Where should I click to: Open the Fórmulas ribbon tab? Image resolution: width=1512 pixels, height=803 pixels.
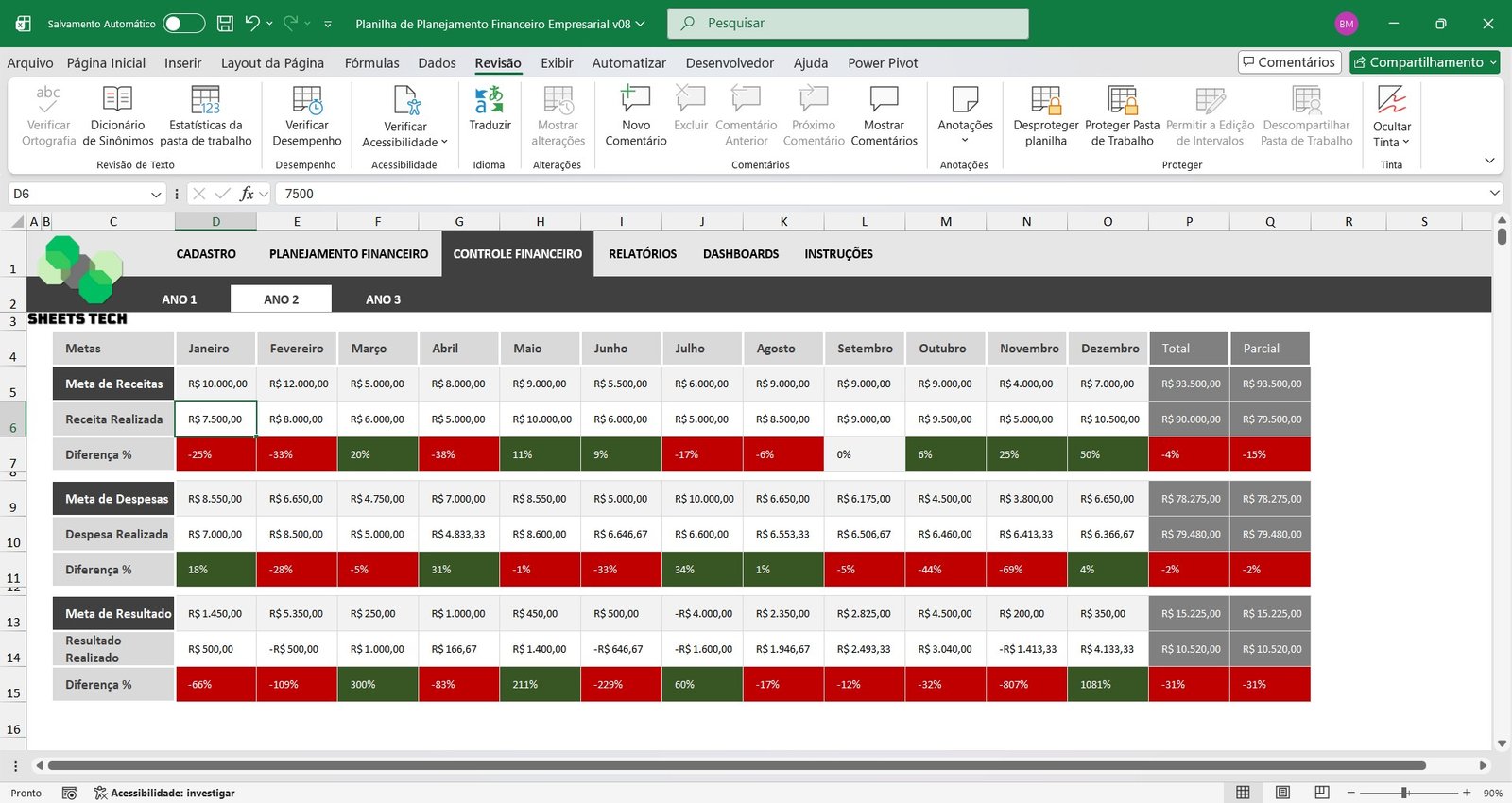[371, 63]
